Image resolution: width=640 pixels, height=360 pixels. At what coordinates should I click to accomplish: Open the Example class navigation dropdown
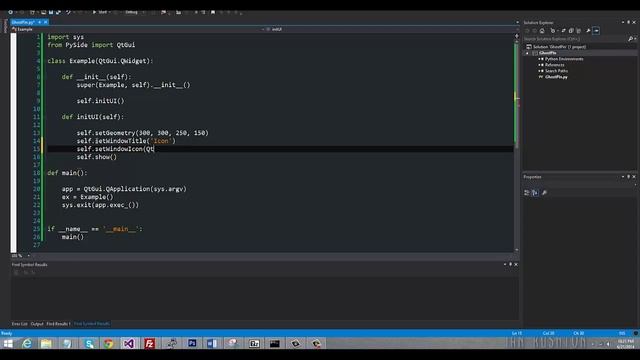pyautogui.click(x=139, y=29)
